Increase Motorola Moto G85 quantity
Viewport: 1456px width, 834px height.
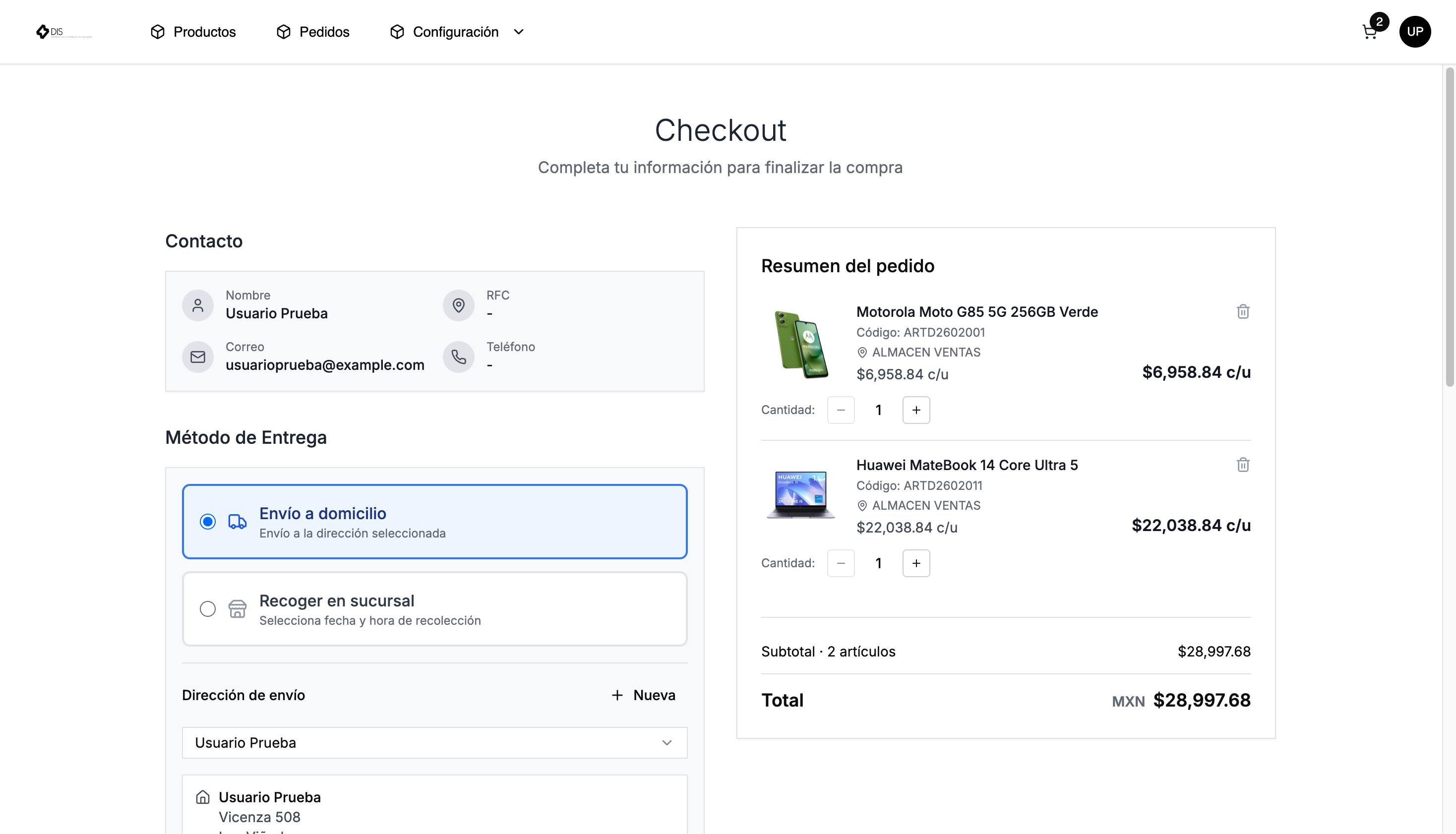(916, 410)
